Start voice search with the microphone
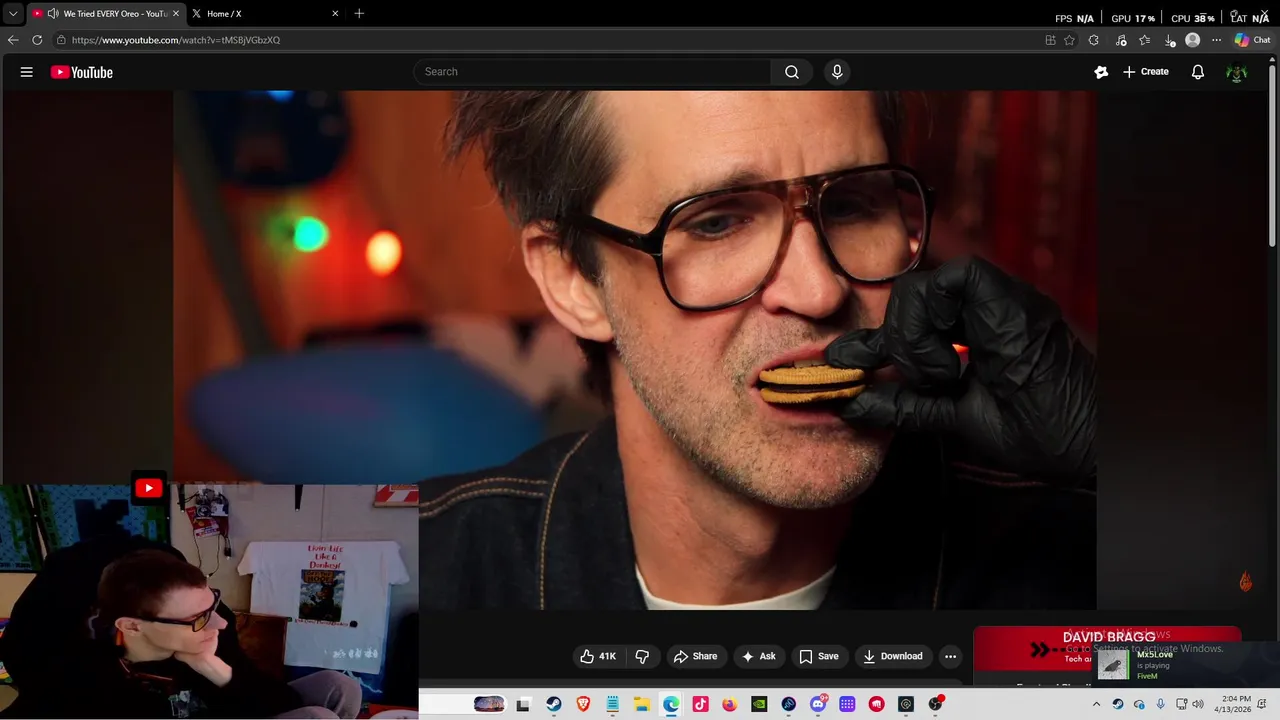Screen dimensions: 1280x720 (x=837, y=72)
